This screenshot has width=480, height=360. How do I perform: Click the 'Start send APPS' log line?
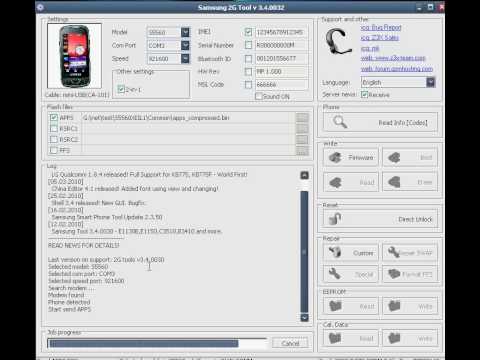coord(69,309)
